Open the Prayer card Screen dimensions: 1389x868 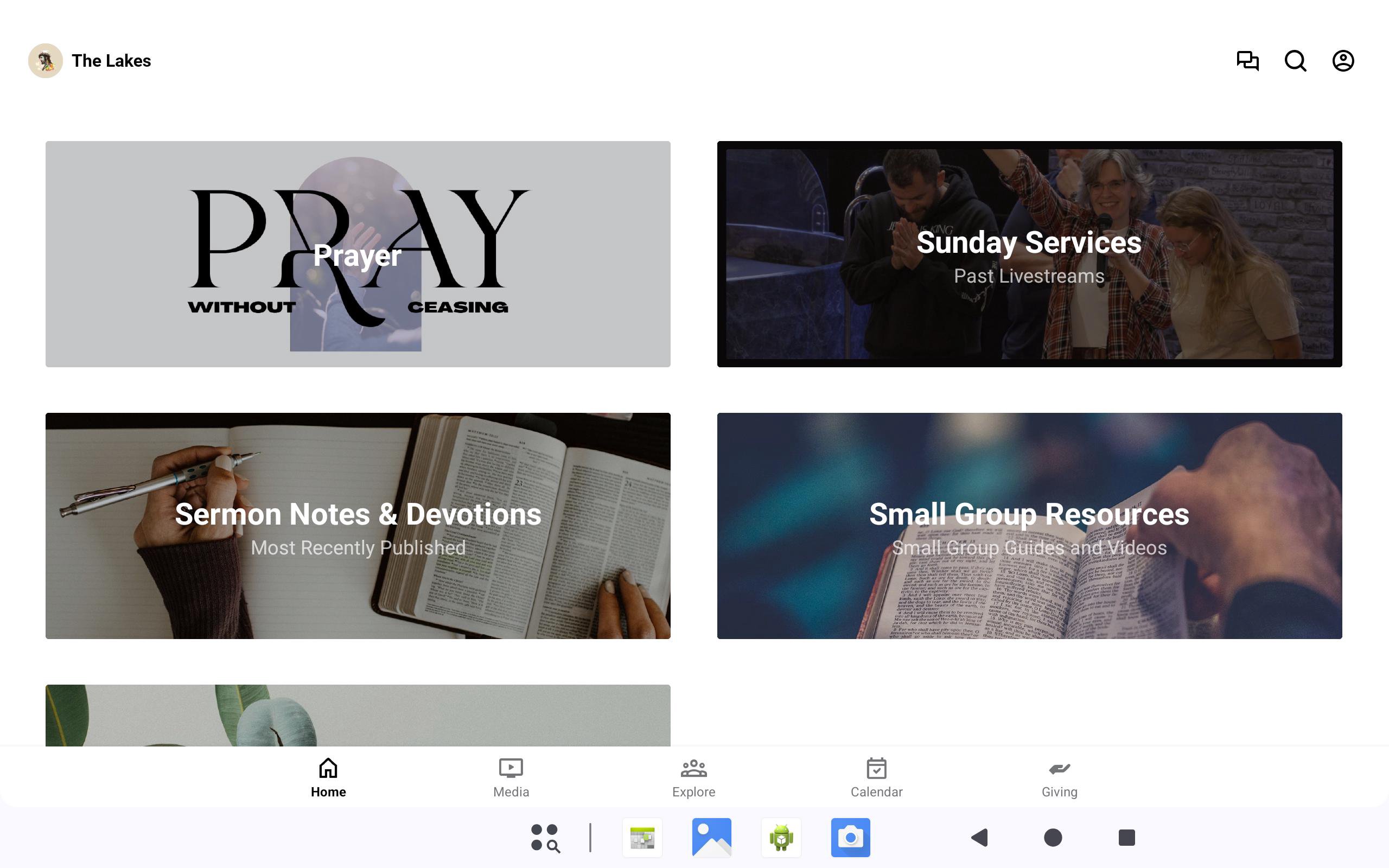[x=358, y=254]
